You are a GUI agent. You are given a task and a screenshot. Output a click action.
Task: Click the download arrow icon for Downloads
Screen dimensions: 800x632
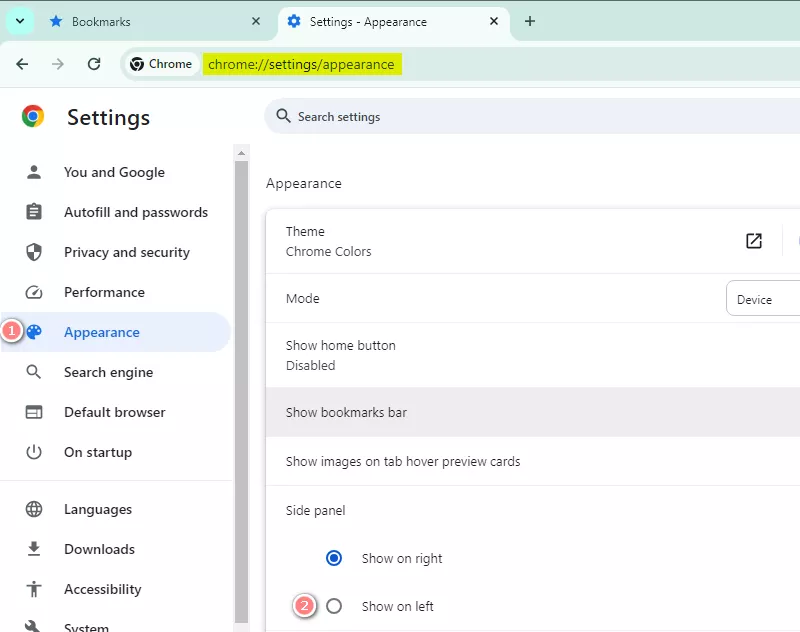point(34,549)
